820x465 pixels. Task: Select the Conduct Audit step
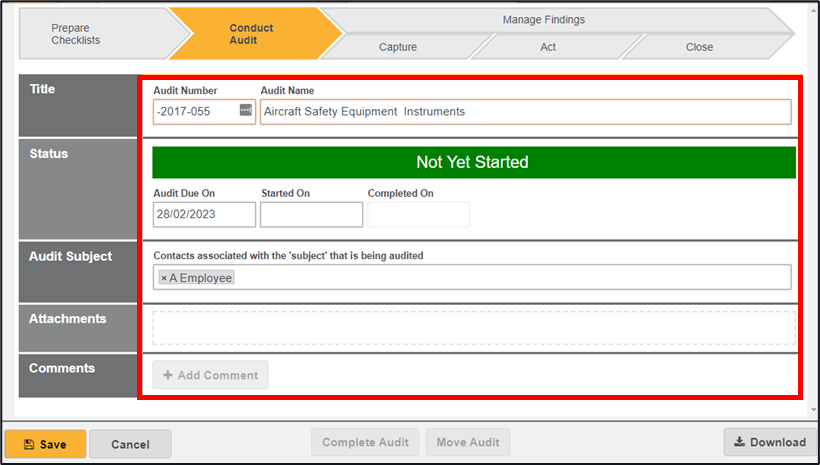pos(250,34)
